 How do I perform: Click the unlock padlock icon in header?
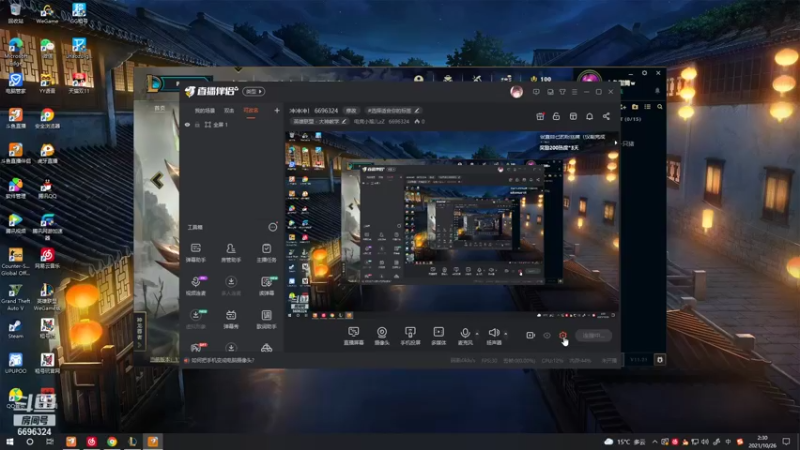[x=556, y=116]
